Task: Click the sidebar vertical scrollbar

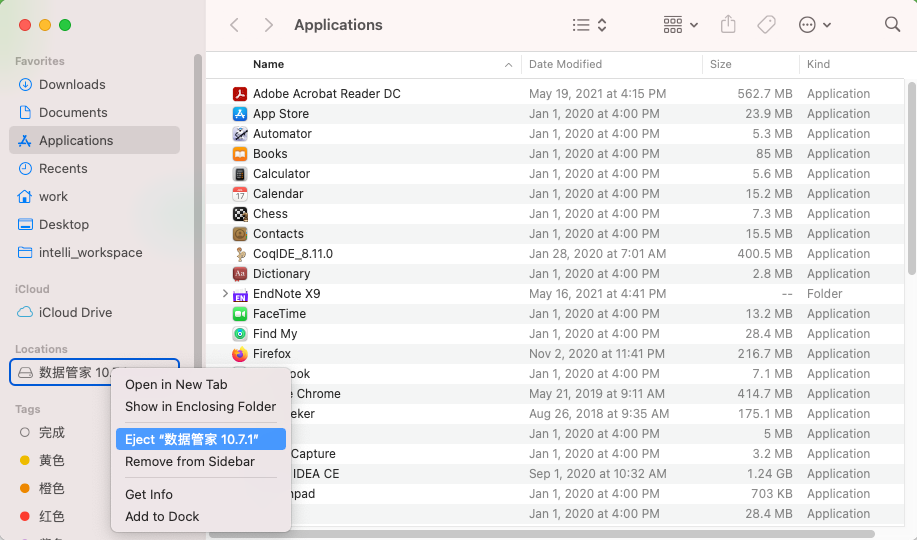Action: 198,211
